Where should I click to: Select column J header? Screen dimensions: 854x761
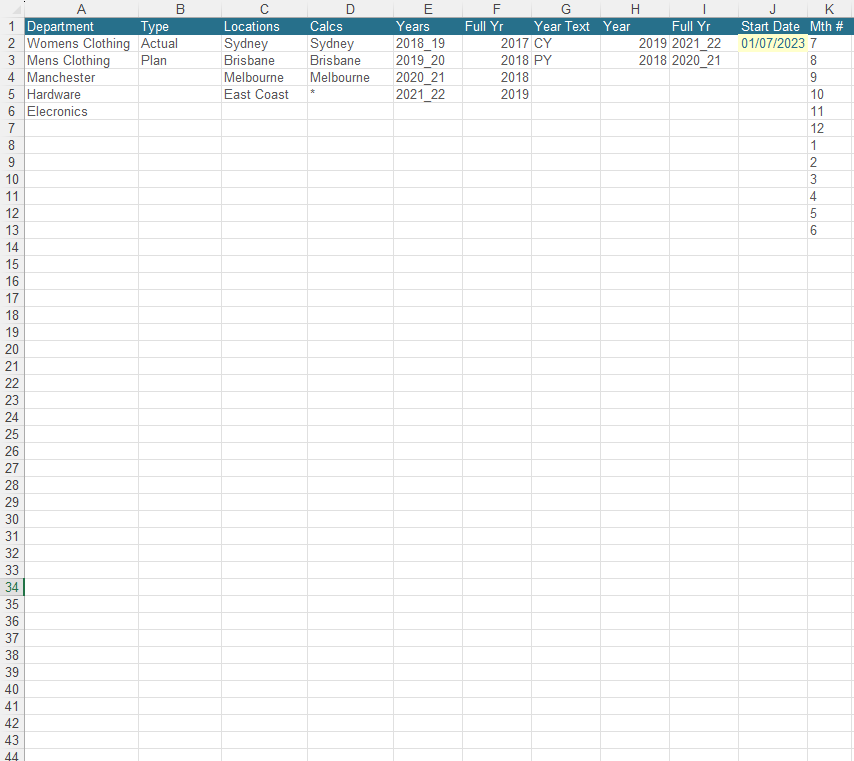click(772, 9)
